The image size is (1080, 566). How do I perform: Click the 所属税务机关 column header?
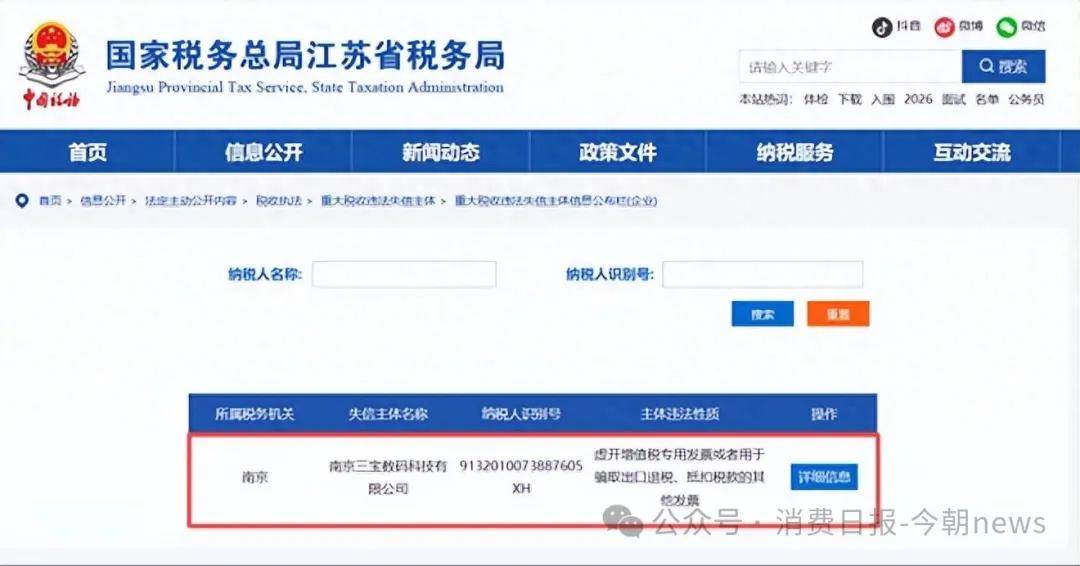click(255, 414)
